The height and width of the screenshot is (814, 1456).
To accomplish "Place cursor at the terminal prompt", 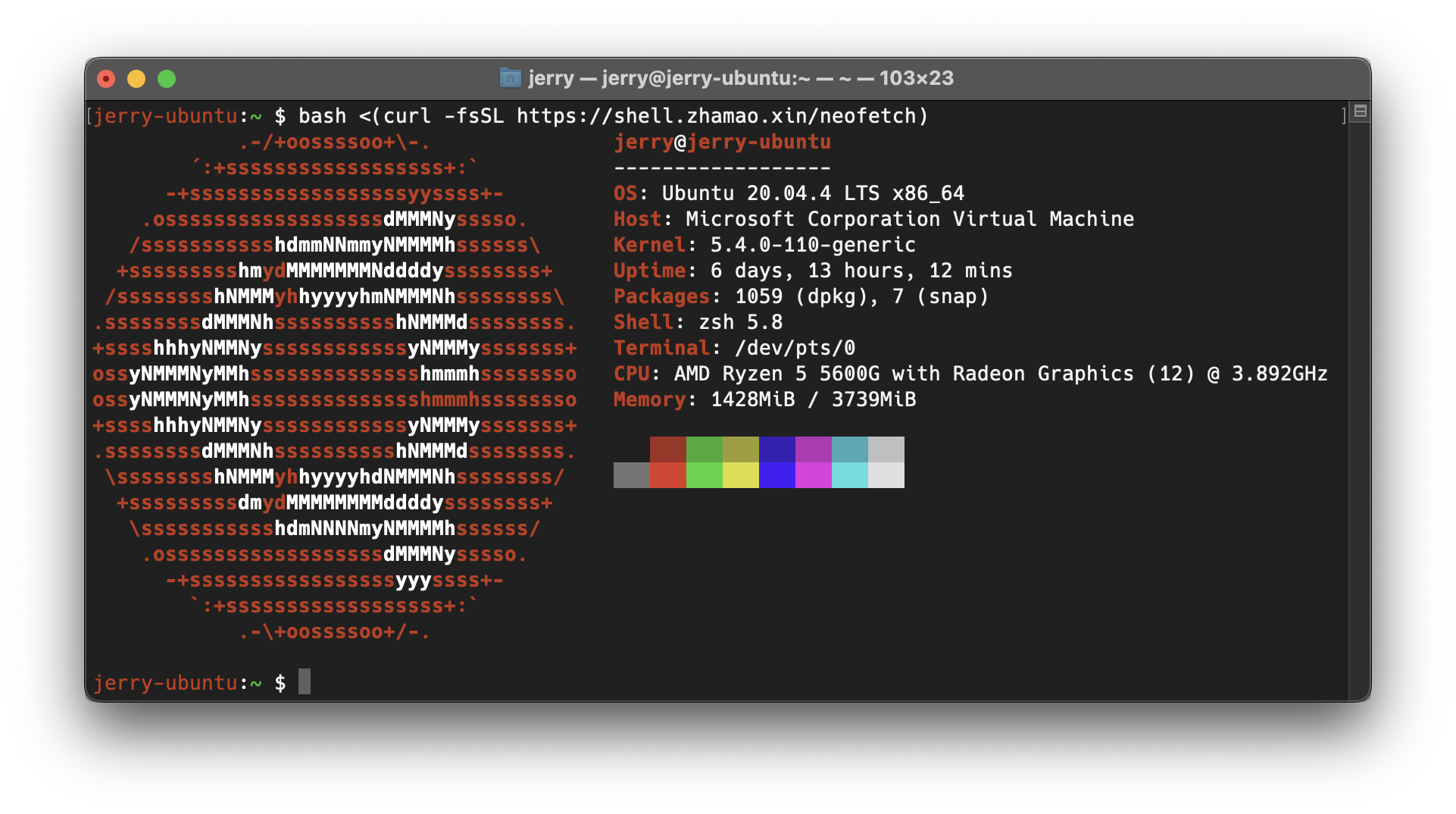I will [x=306, y=681].
